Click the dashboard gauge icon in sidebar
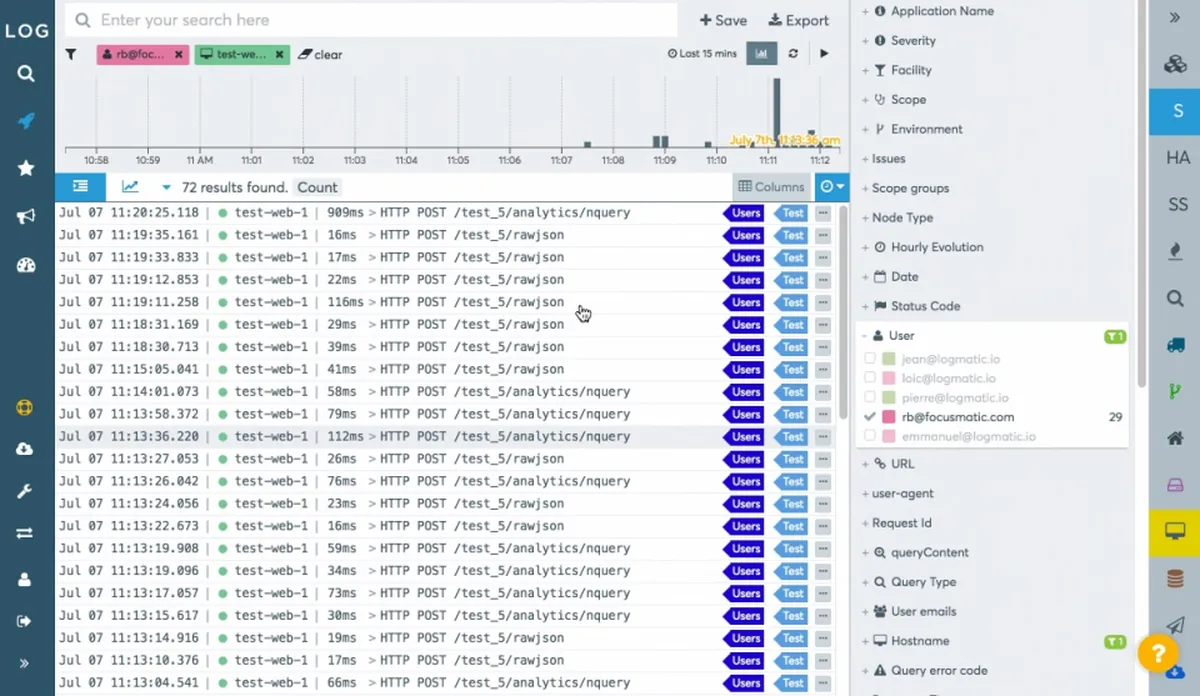The height and width of the screenshot is (696, 1200). [26, 265]
